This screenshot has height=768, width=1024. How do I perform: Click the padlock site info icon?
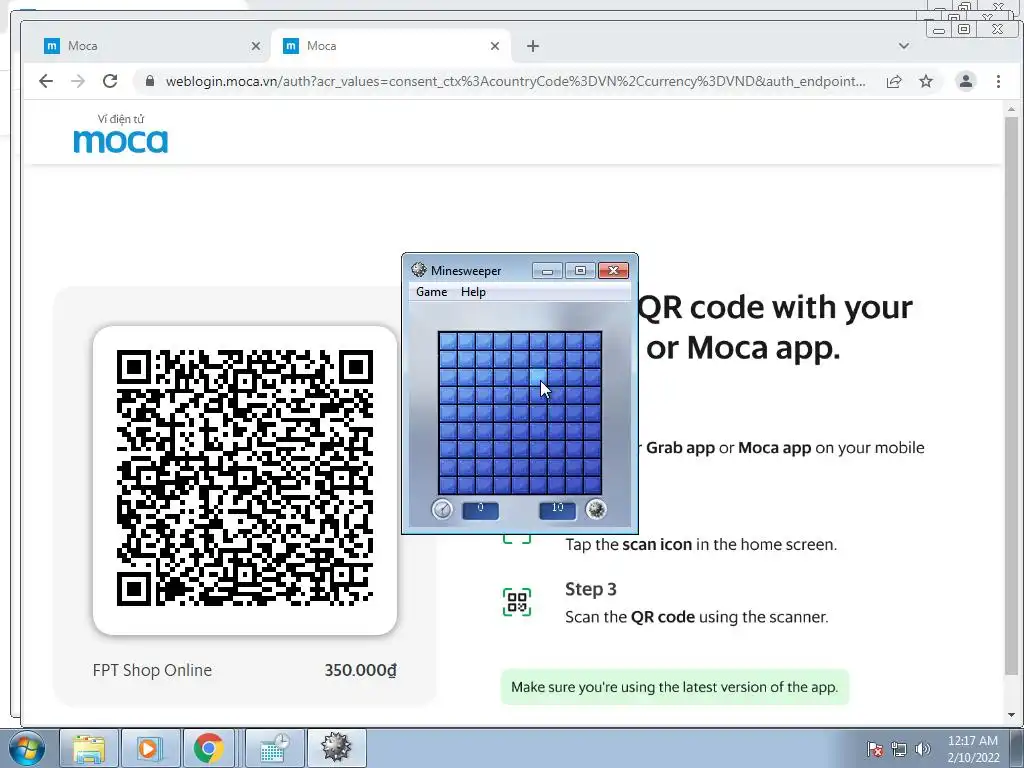click(150, 81)
